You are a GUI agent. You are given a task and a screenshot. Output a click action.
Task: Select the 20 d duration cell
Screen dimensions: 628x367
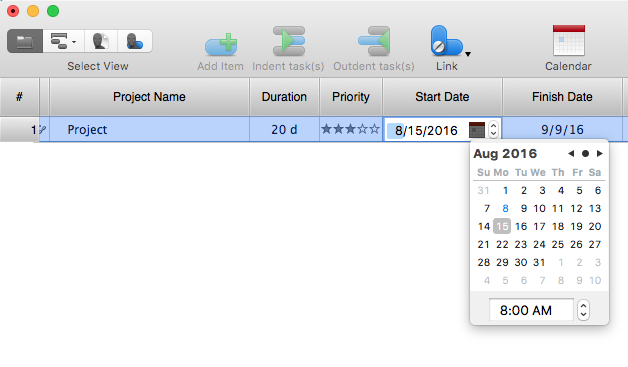pos(284,129)
